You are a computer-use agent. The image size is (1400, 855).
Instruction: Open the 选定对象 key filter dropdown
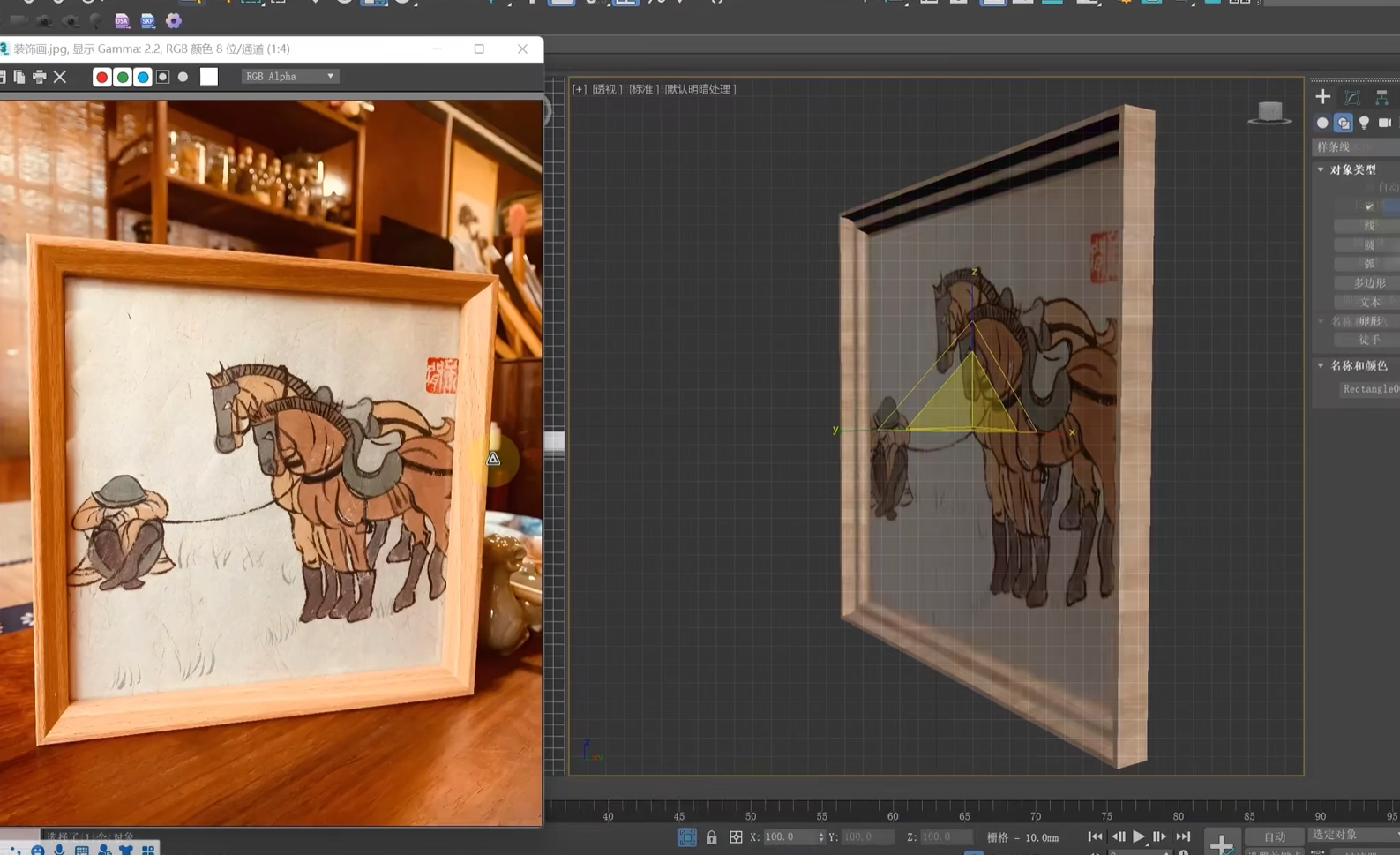[1354, 835]
